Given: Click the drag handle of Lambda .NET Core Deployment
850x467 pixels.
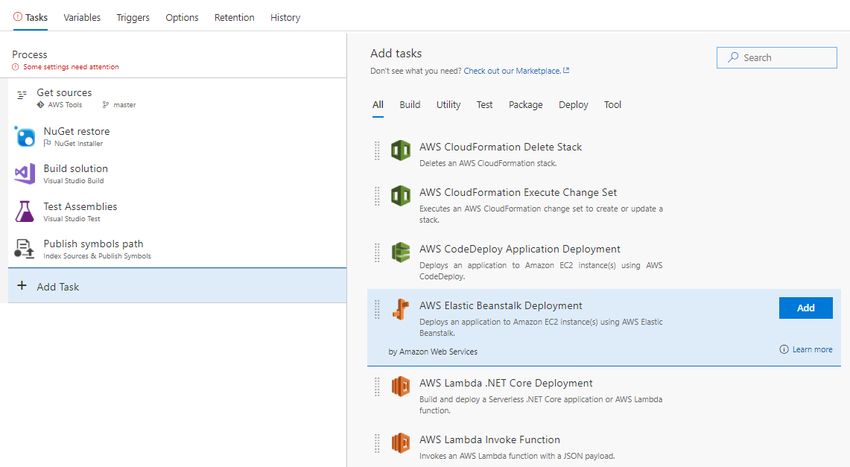Looking at the screenshot, I should 377,387.
